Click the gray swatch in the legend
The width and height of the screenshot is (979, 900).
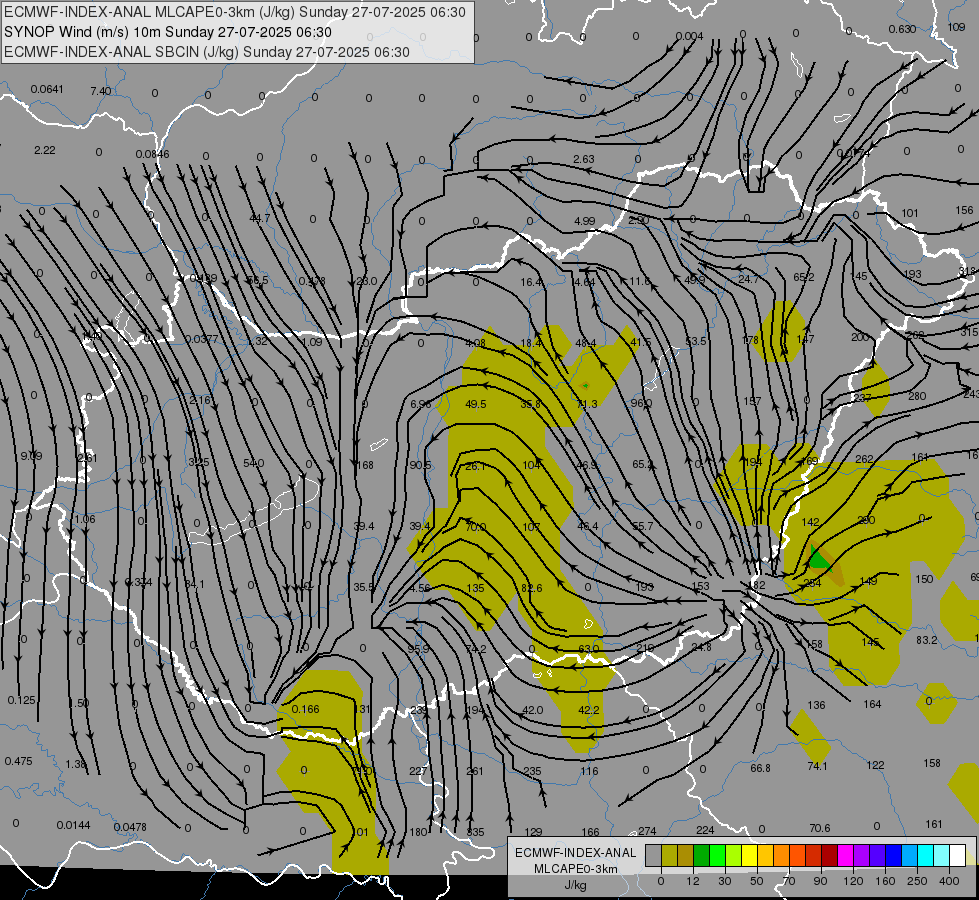653,856
